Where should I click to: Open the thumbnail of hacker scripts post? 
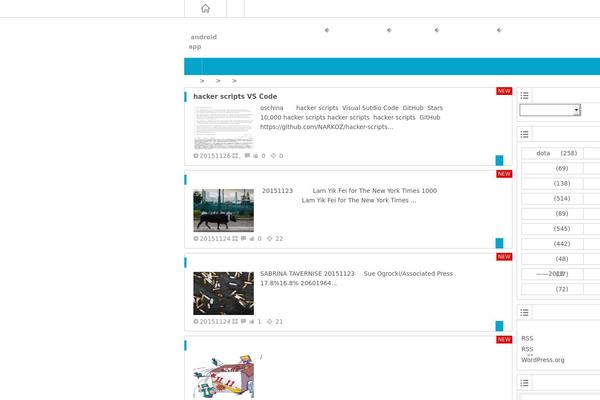[x=223, y=127]
